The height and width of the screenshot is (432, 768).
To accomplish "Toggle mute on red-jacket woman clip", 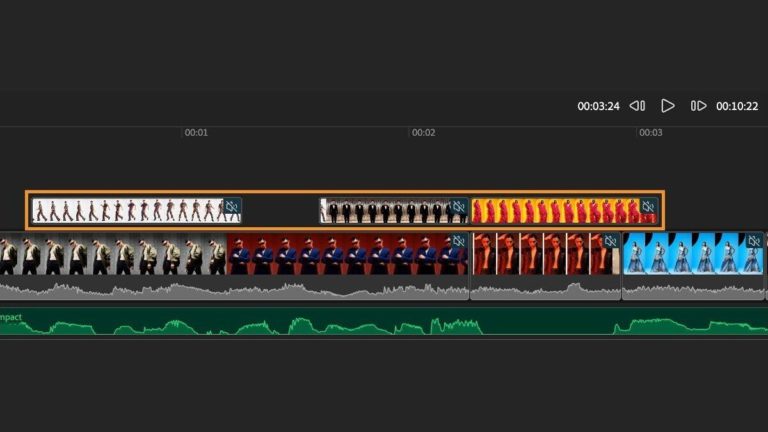I will click(610, 241).
